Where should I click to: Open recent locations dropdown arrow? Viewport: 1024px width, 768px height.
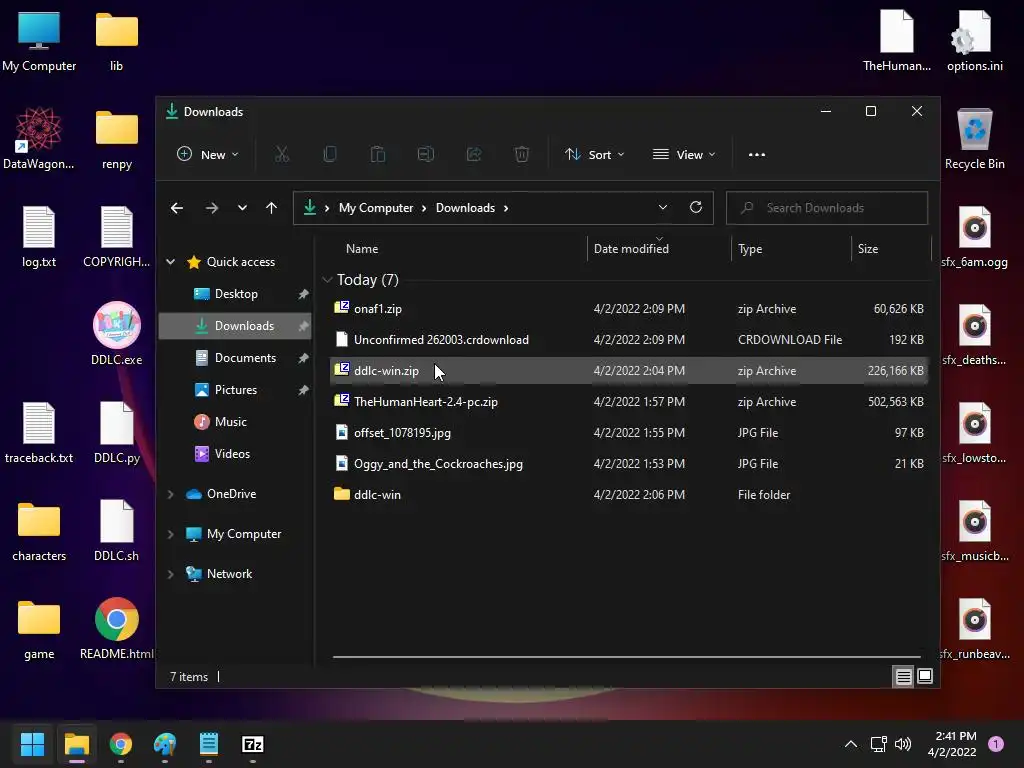coord(242,208)
